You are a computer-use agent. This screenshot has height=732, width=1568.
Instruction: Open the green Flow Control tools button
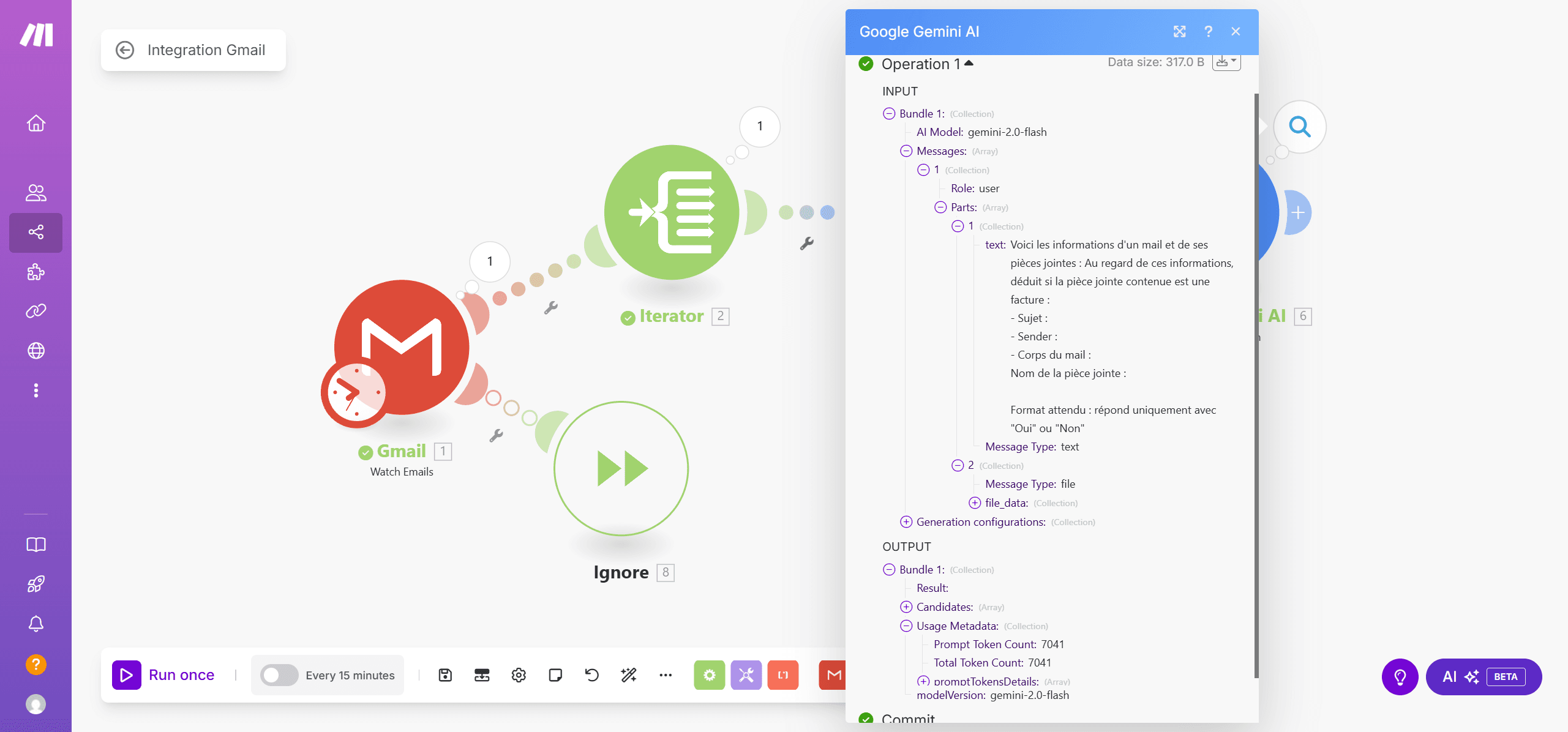[x=710, y=675]
